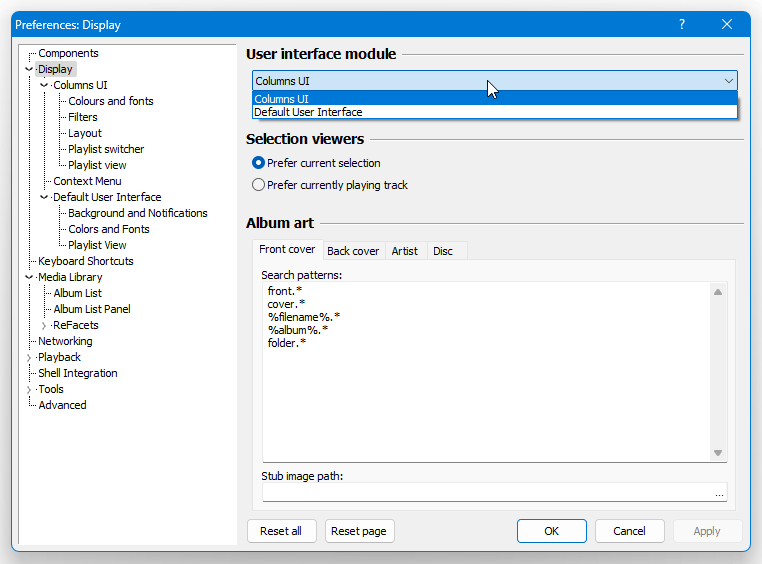
Task: Collapse the Default User Interface tree node
Action: pyautogui.click(x=44, y=197)
